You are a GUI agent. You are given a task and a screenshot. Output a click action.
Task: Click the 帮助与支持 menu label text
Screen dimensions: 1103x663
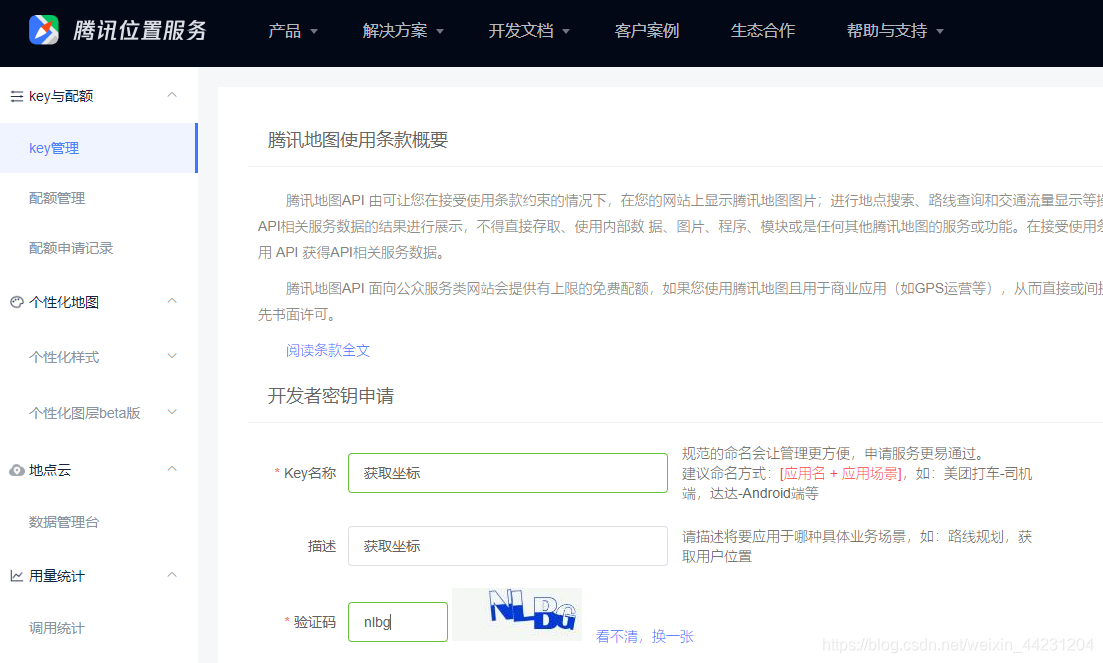coord(886,31)
